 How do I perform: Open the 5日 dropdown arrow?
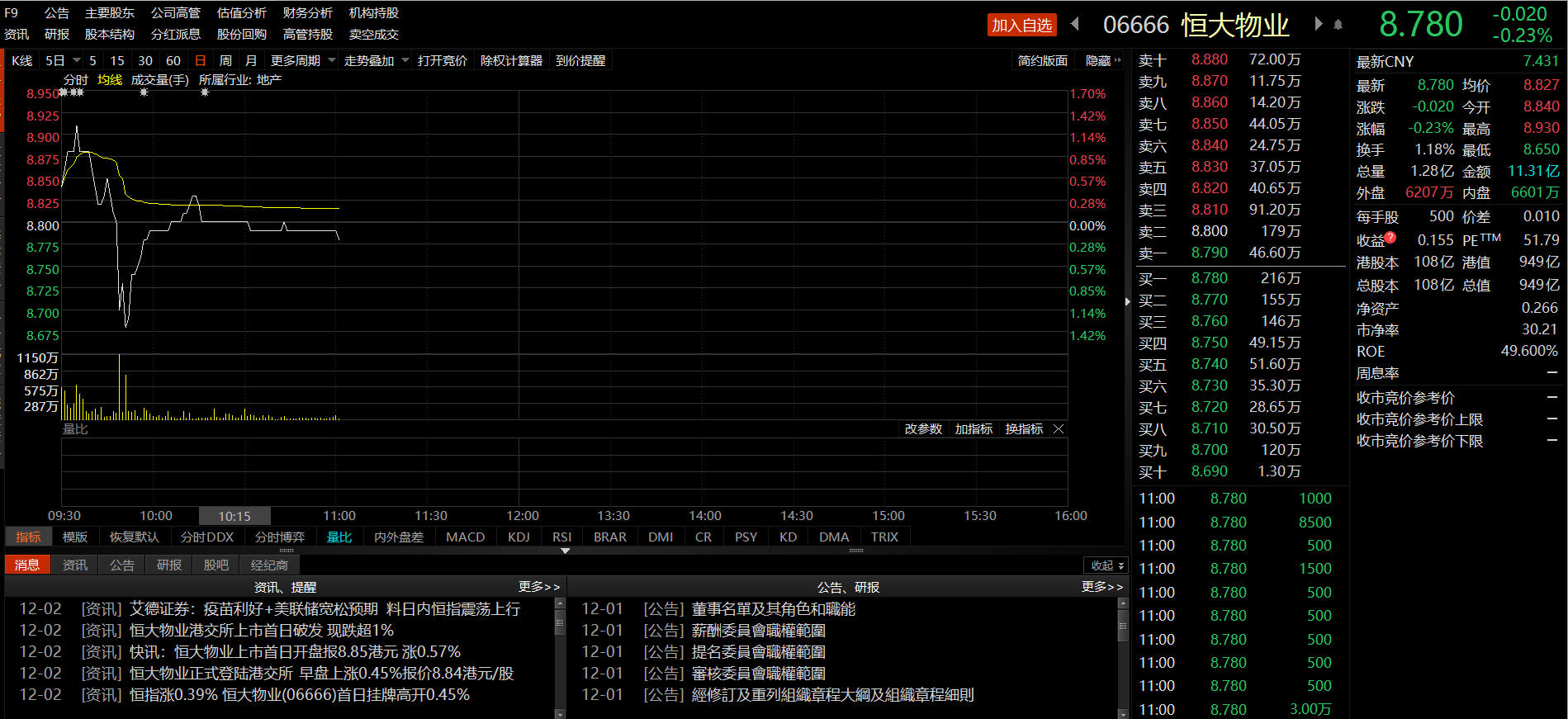click(77, 61)
